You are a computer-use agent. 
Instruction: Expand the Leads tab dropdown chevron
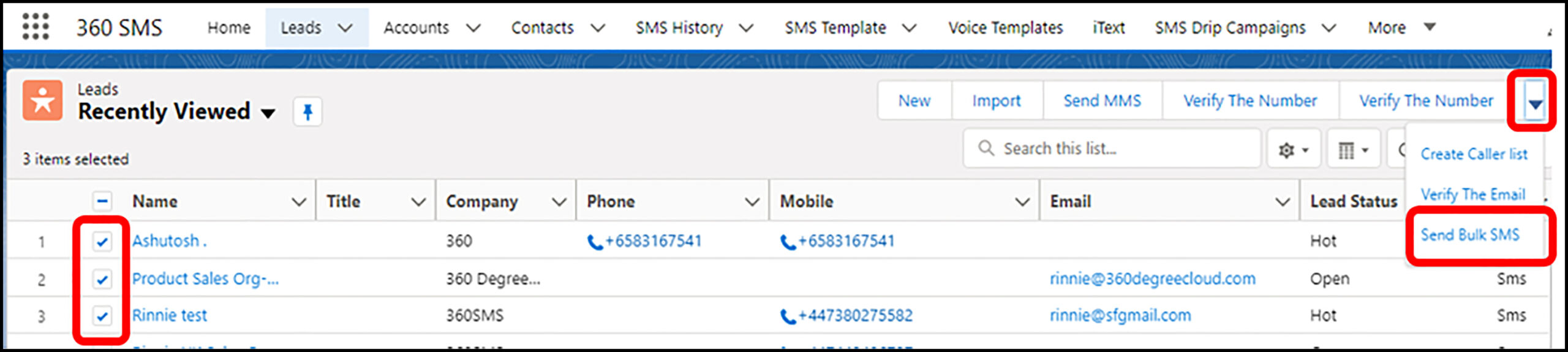tap(345, 28)
